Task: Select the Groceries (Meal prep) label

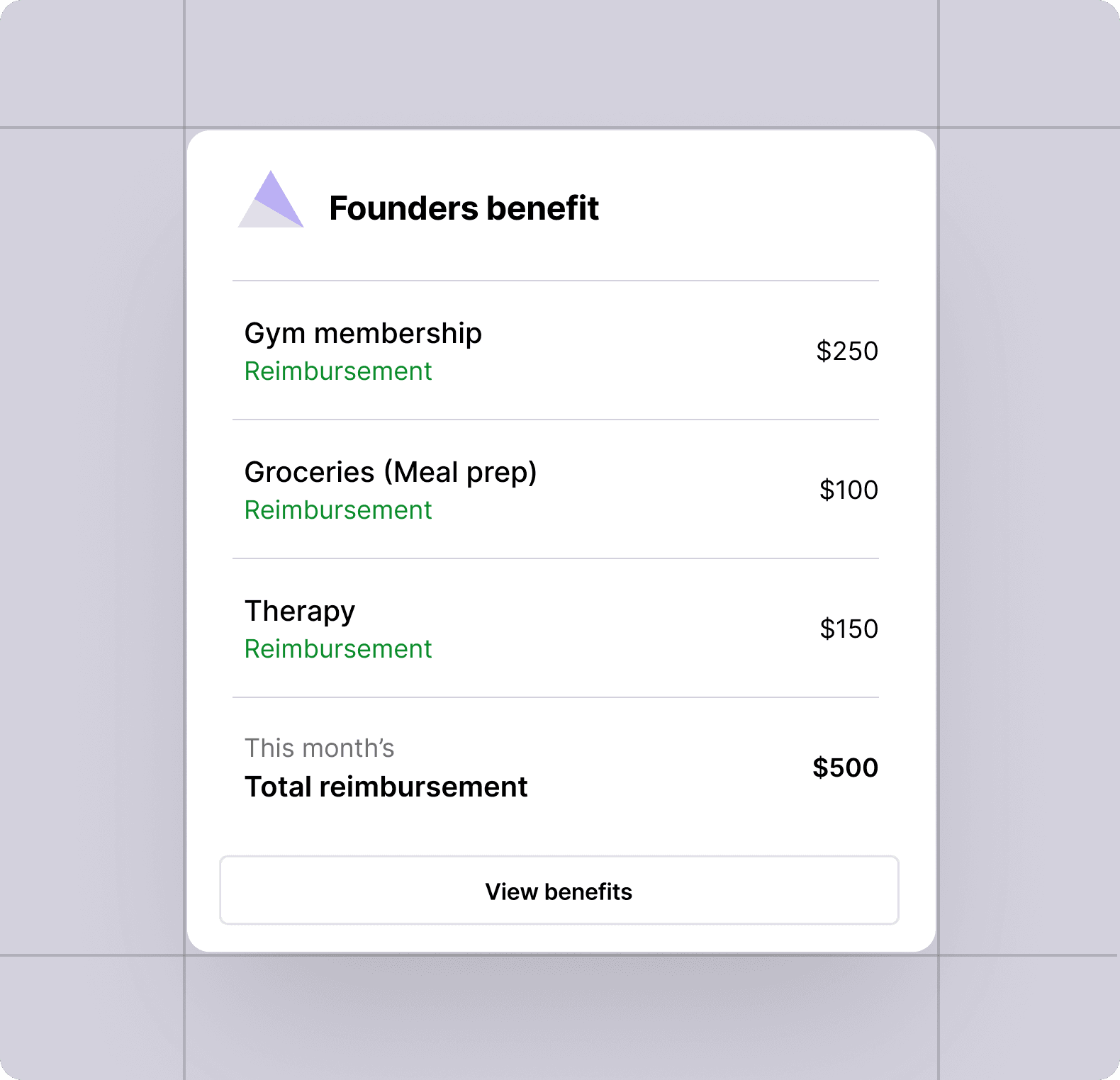Action: point(391,472)
